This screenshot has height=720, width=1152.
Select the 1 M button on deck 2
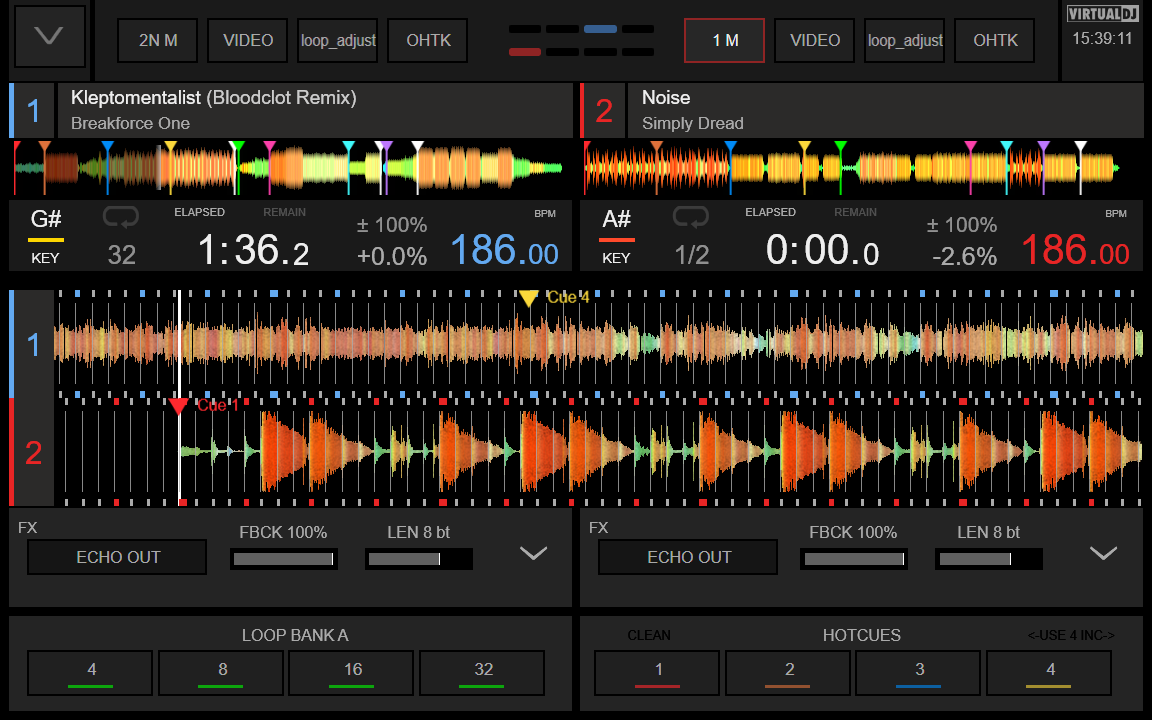[724, 40]
